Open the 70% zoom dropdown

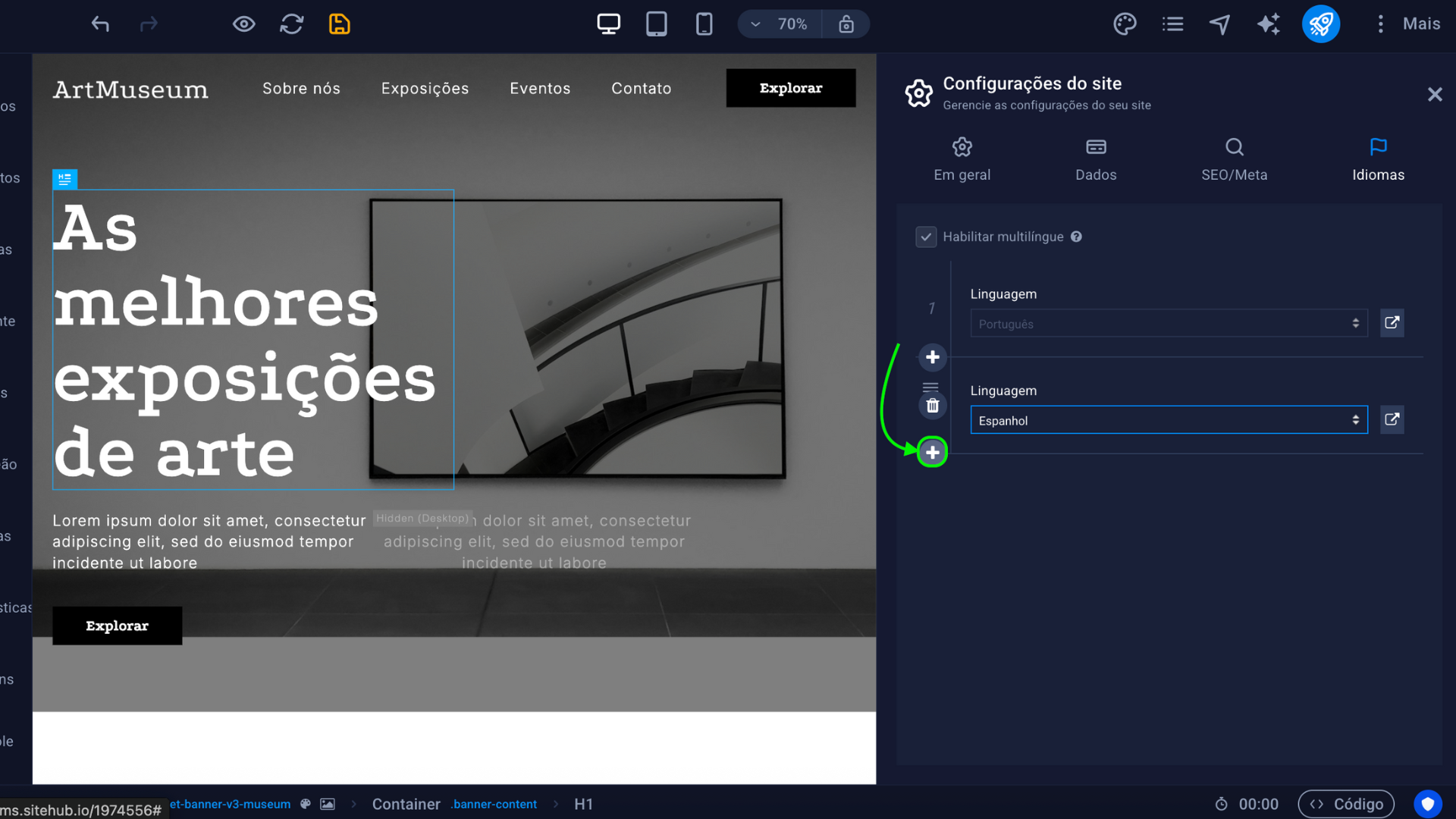click(x=781, y=24)
